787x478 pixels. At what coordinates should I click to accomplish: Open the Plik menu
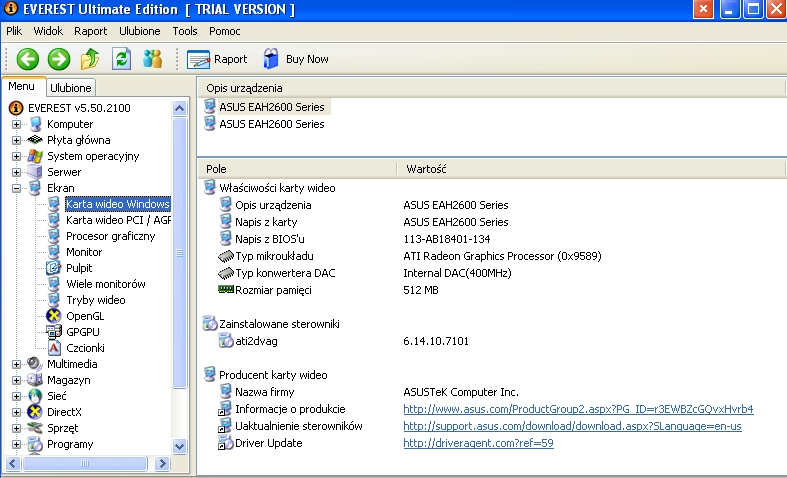[x=14, y=31]
